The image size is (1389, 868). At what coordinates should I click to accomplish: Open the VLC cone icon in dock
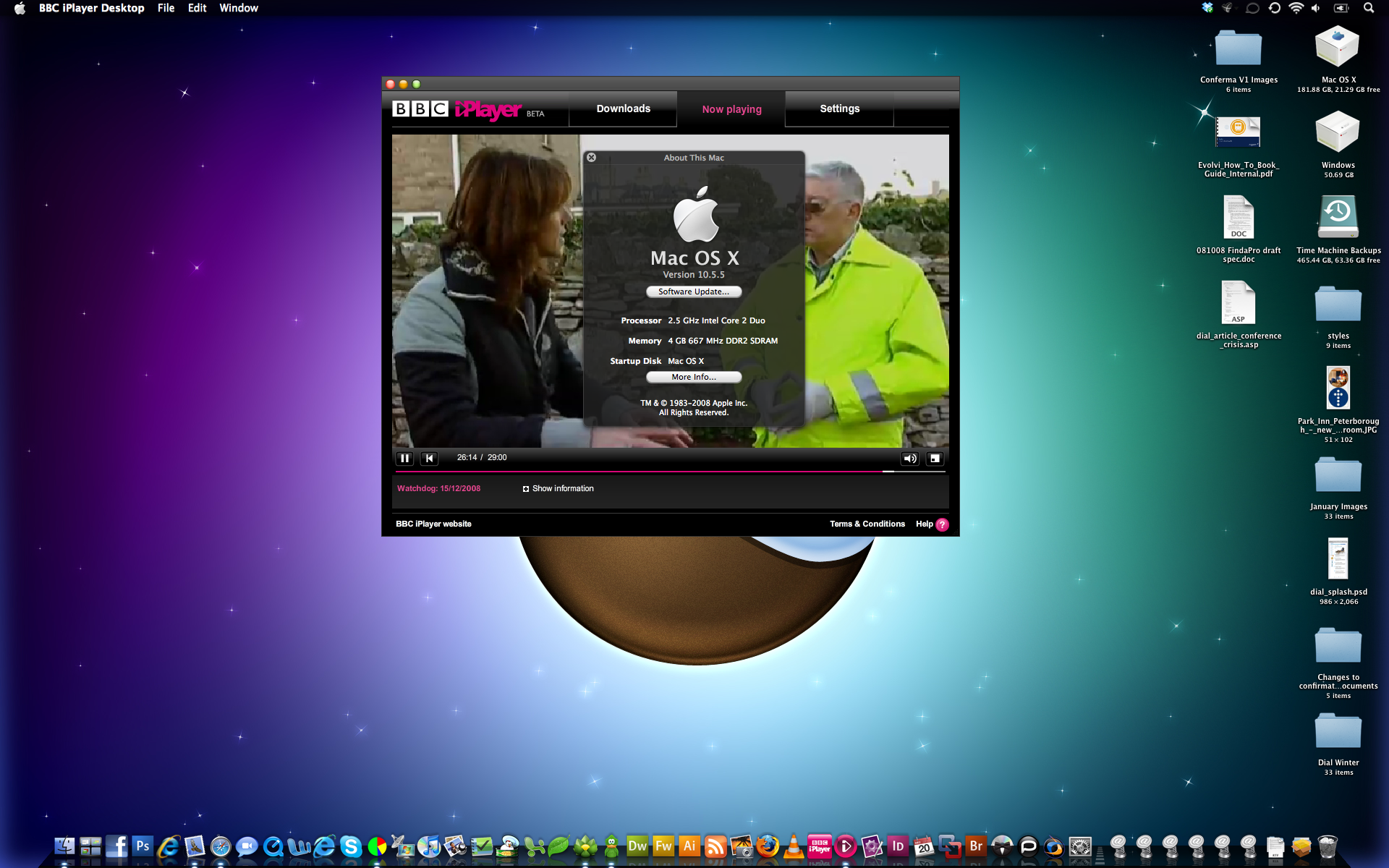[x=794, y=846]
